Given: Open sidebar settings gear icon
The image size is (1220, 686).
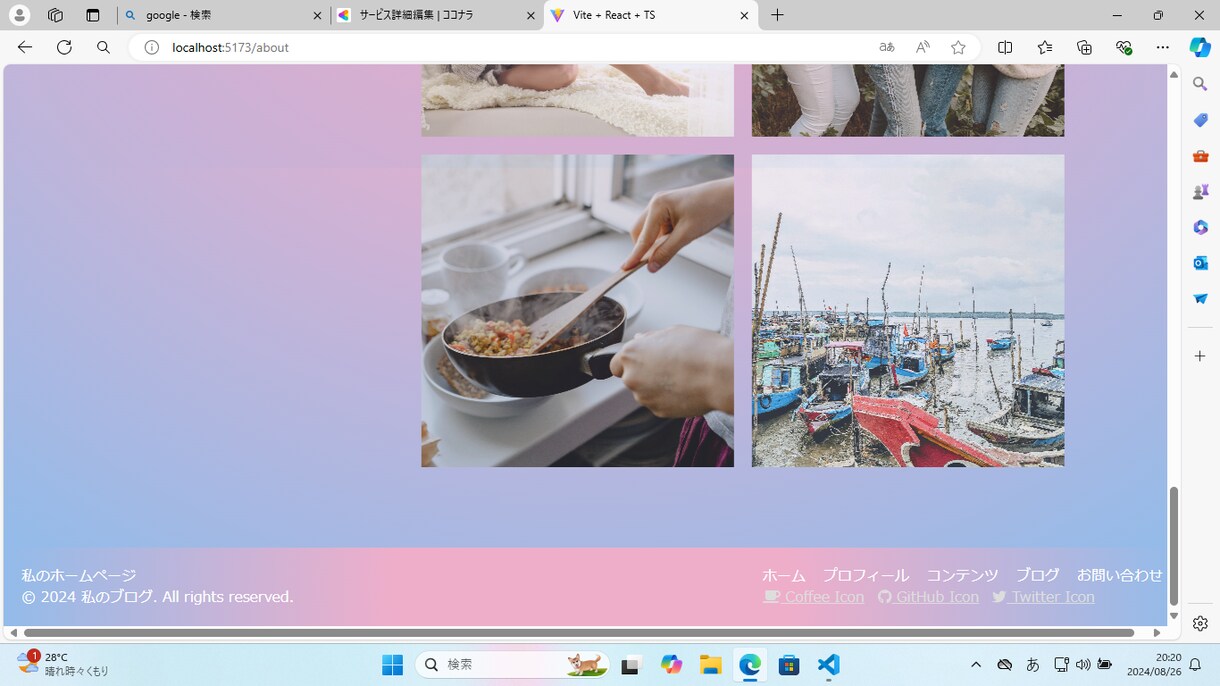Looking at the screenshot, I should click(1200, 623).
